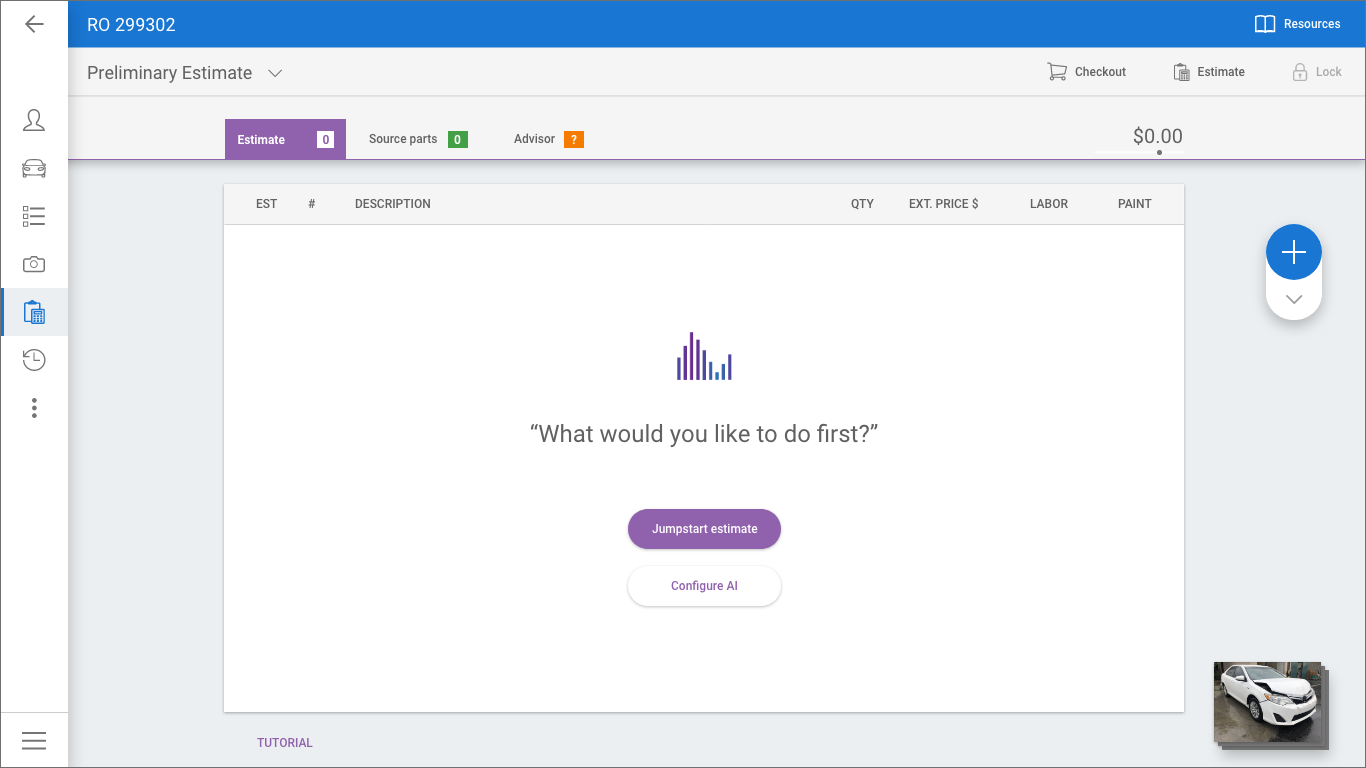The height and width of the screenshot is (768, 1366).
Task: Select the Estimate tab
Action: coord(284,139)
